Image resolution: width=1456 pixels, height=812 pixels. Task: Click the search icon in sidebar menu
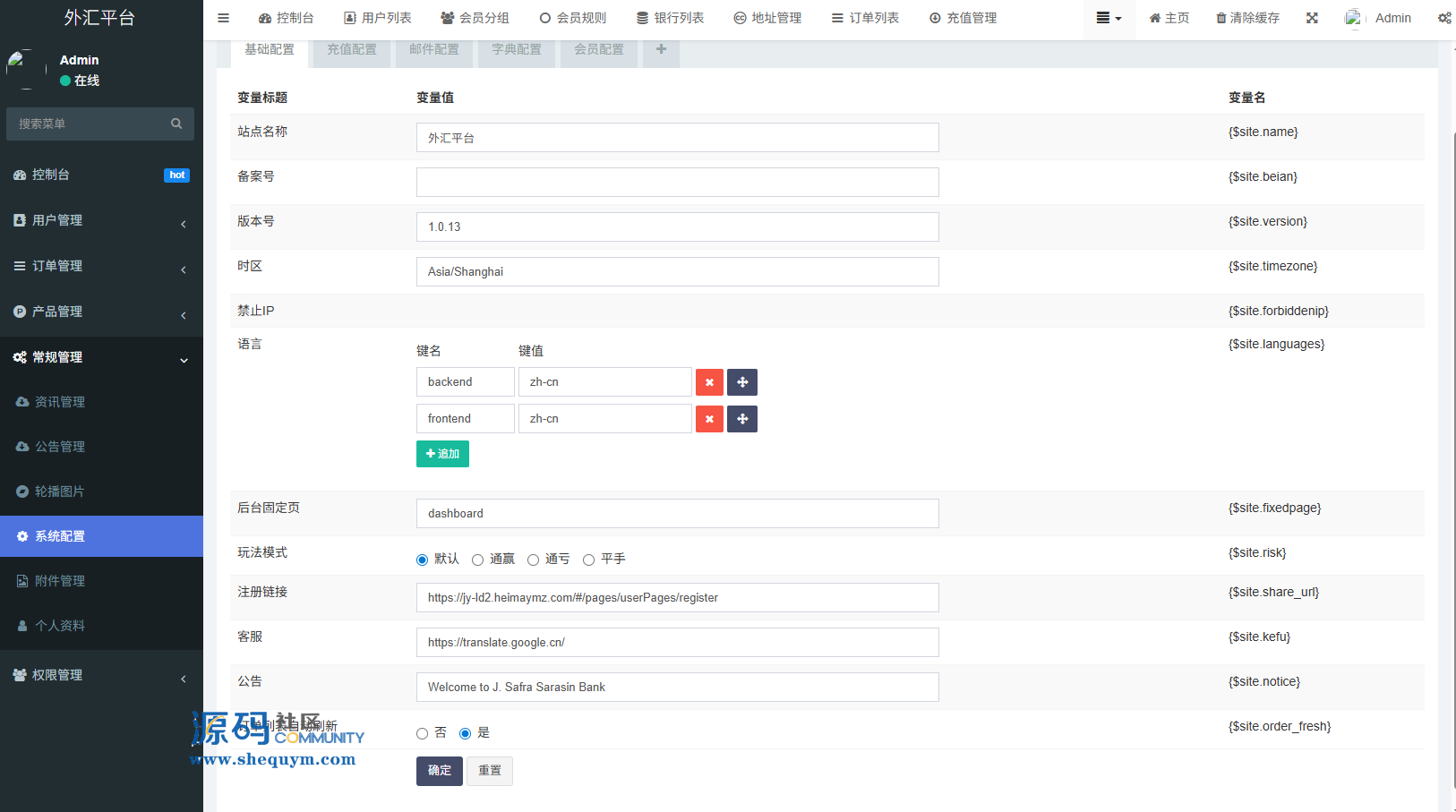point(176,124)
